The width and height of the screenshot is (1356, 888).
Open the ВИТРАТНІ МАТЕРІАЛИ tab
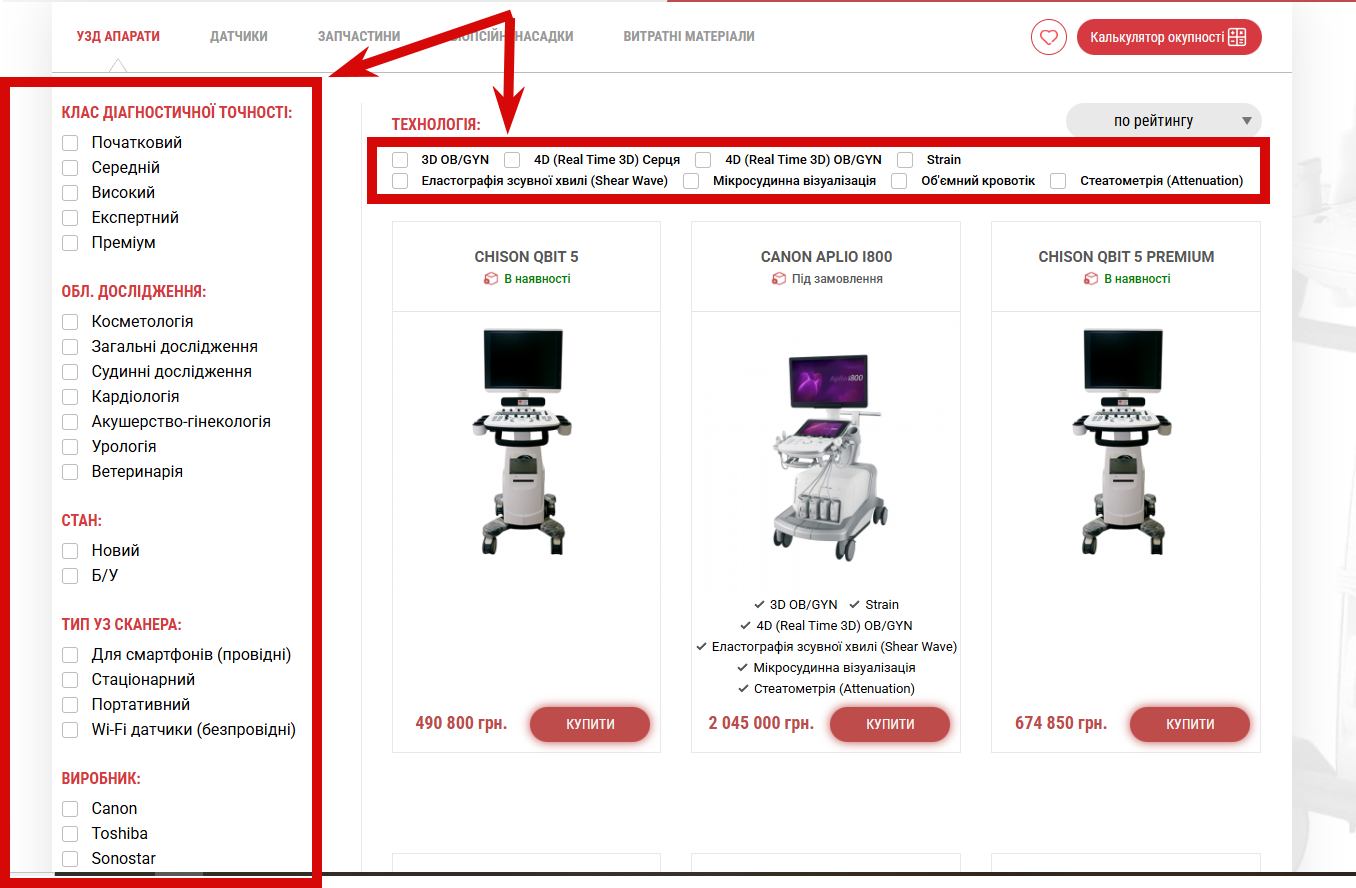pos(689,36)
